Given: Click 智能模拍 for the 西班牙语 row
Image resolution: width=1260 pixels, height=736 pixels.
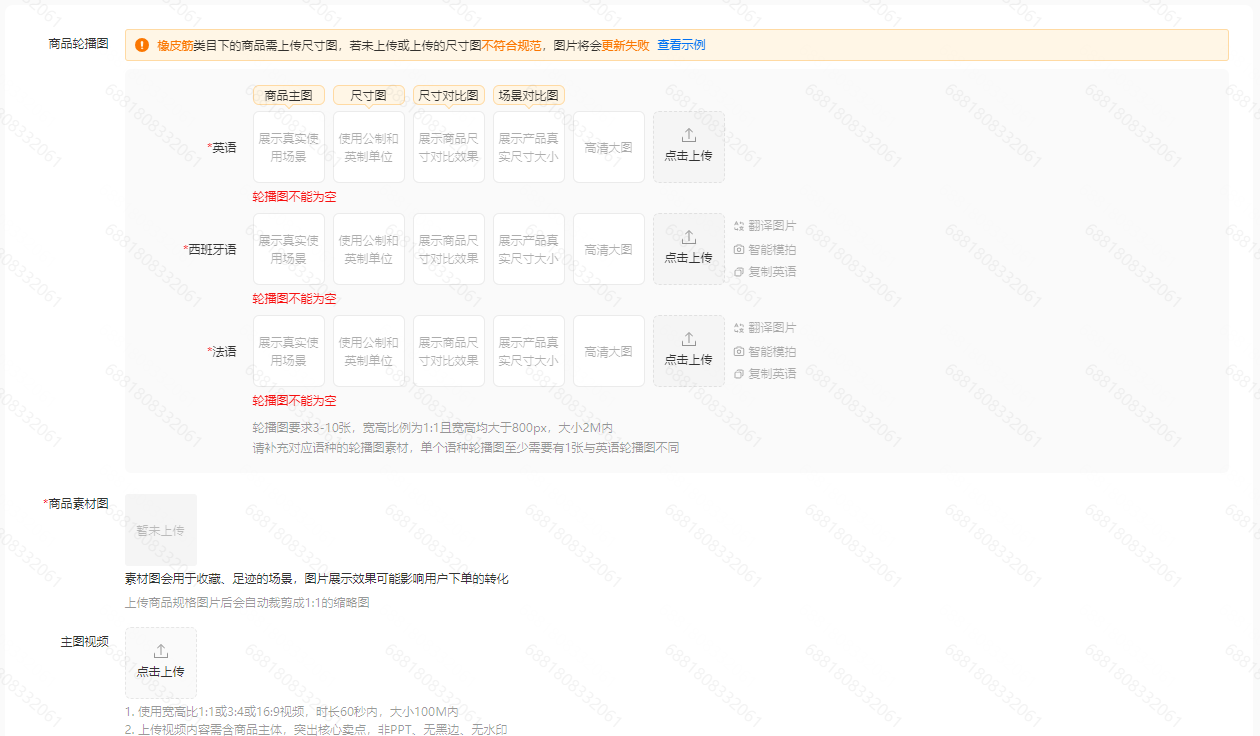Looking at the screenshot, I should [x=765, y=249].
